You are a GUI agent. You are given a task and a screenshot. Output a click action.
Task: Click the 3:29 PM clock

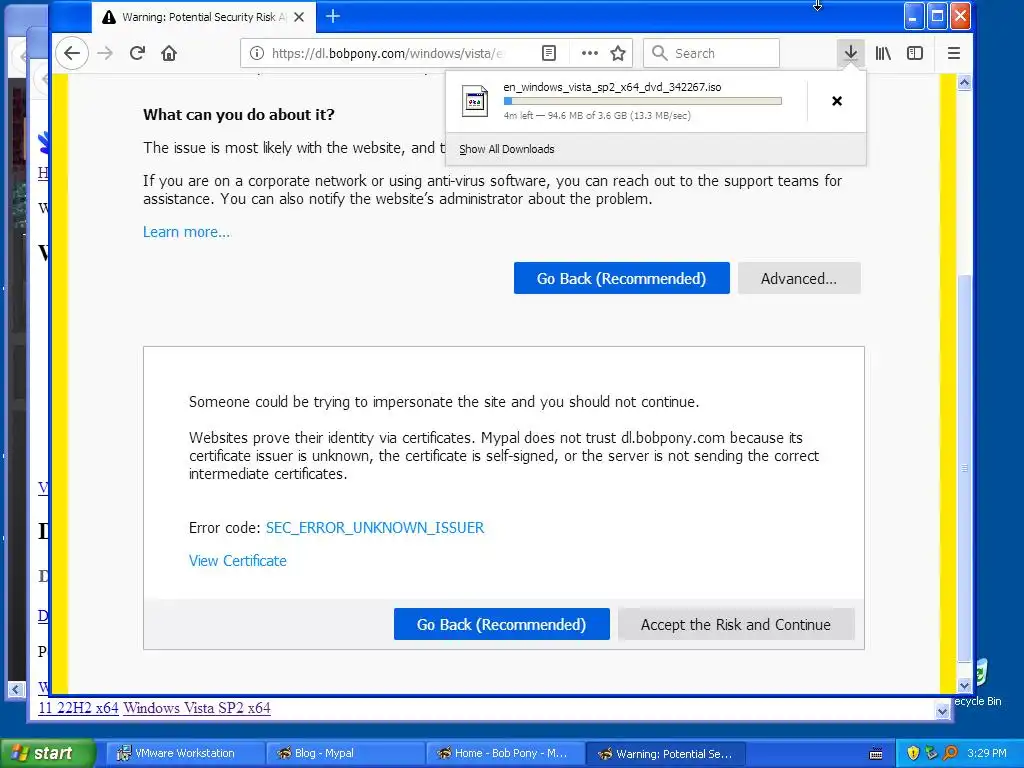tap(987, 753)
